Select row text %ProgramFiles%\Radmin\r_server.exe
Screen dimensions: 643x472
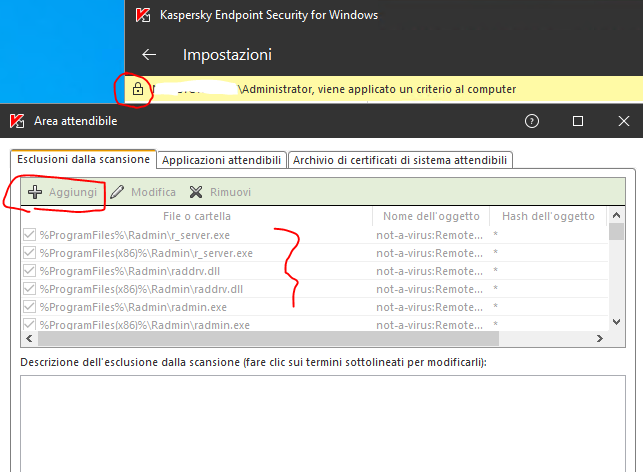coord(135,235)
